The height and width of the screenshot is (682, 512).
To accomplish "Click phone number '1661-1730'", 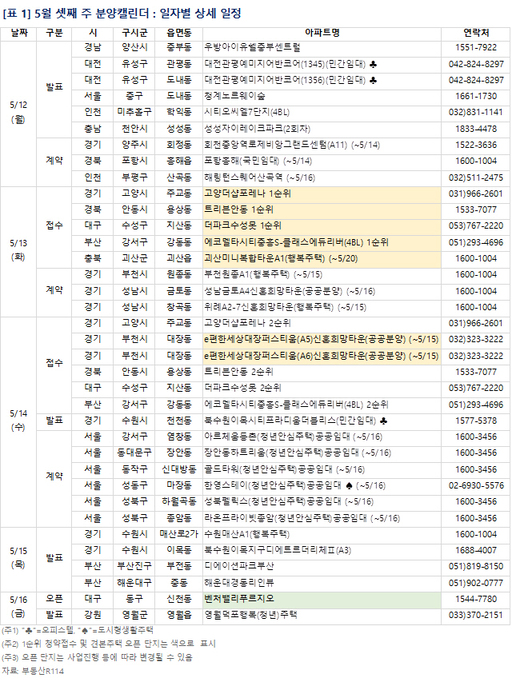I will coord(476,96).
